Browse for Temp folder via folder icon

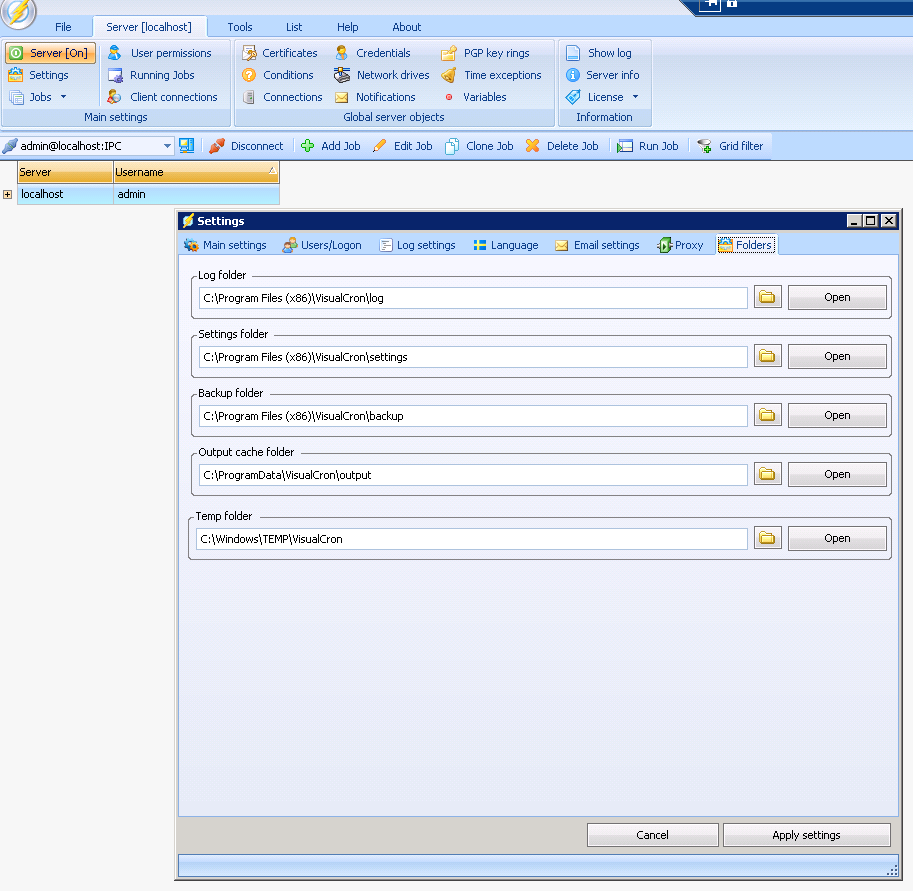767,538
